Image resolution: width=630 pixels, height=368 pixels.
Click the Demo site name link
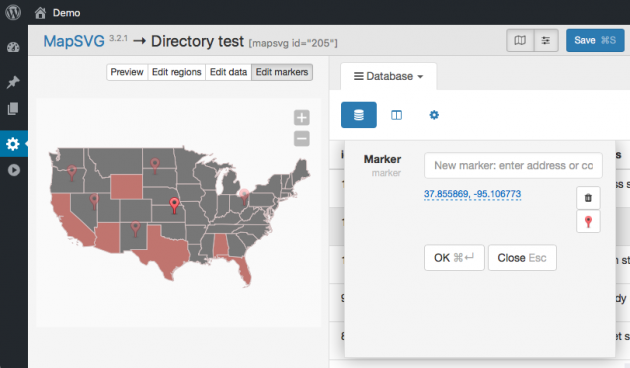coord(66,13)
